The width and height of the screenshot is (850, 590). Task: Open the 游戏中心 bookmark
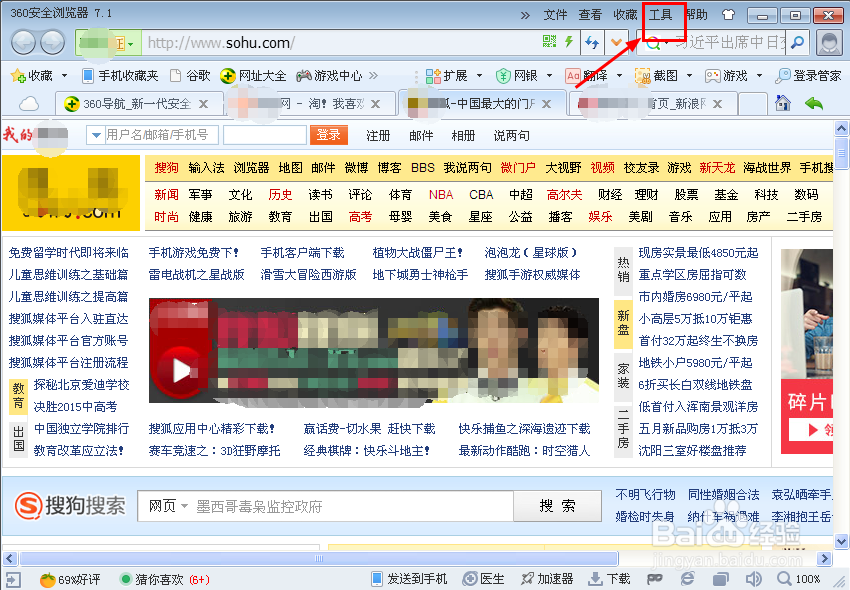coord(329,75)
